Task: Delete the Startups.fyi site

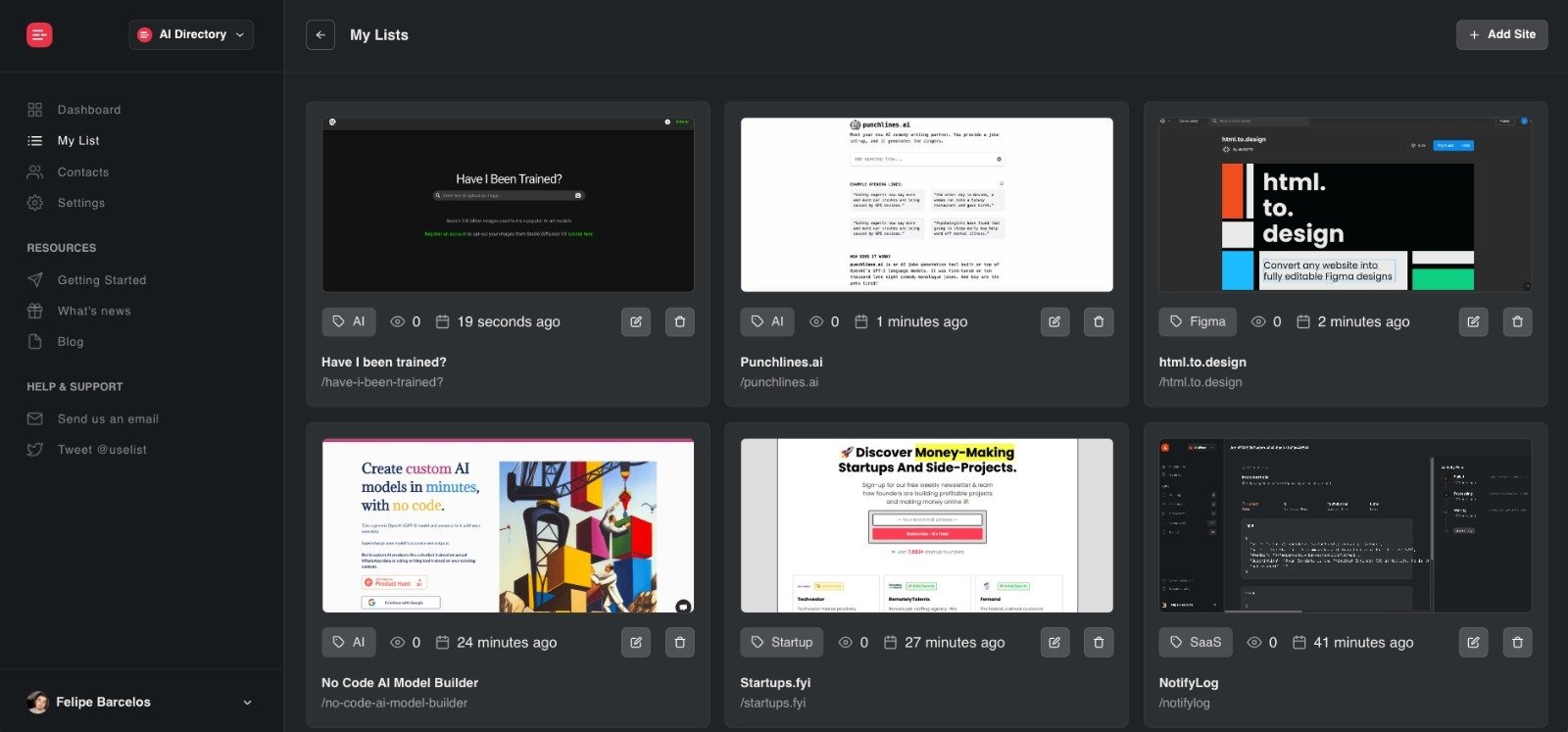Action: click(x=1099, y=643)
